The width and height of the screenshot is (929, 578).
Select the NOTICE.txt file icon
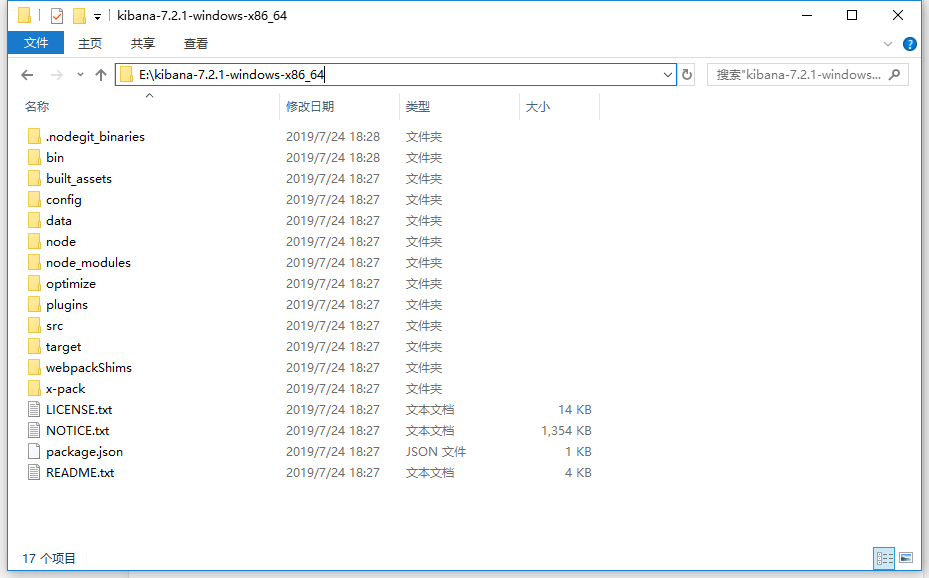pyautogui.click(x=34, y=431)
